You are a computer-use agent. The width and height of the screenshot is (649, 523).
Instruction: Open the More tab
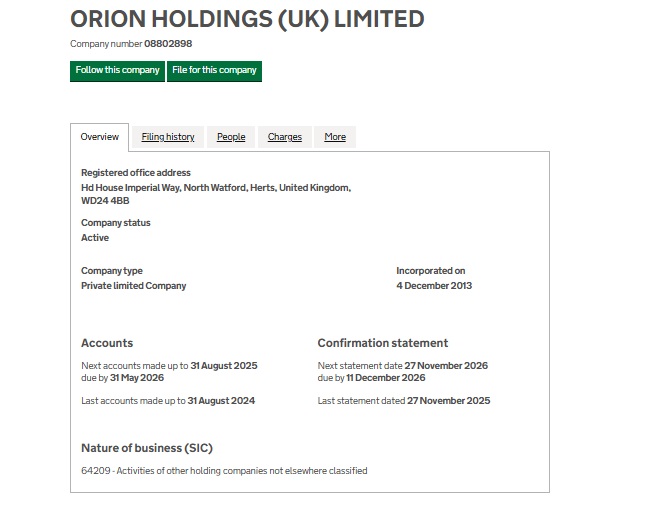pyautogui.click(x=335, y=137)
